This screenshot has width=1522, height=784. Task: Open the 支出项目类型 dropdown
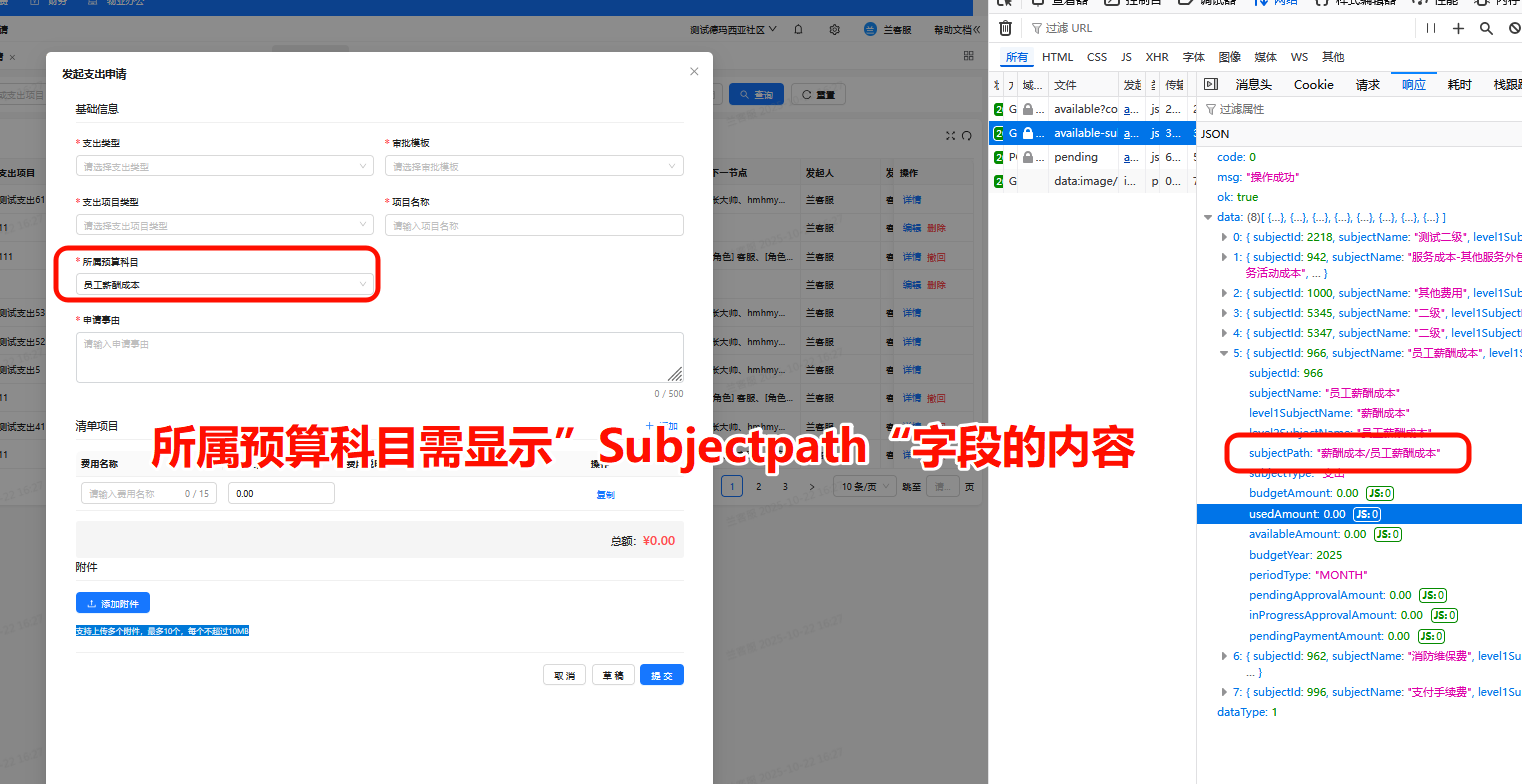click(225, 225)
